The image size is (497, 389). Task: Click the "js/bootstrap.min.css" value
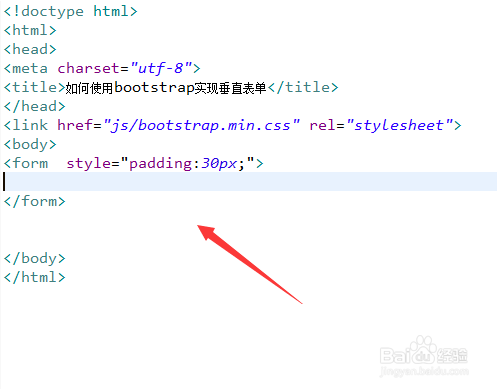coord(202,126)
